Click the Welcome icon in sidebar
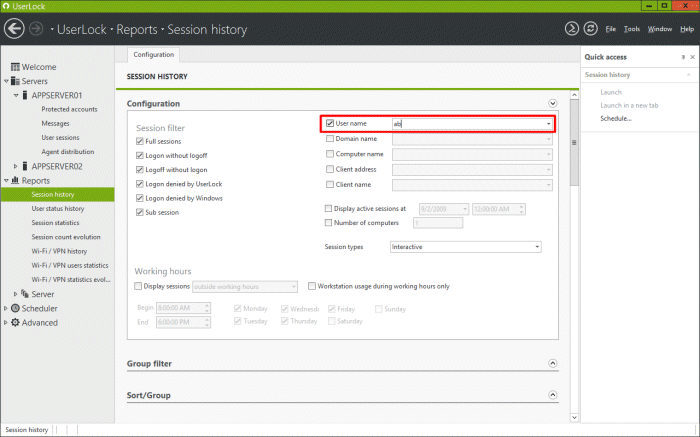Image resolution: width=700 pixels, height=437 pixels. (x=14, y=67)
